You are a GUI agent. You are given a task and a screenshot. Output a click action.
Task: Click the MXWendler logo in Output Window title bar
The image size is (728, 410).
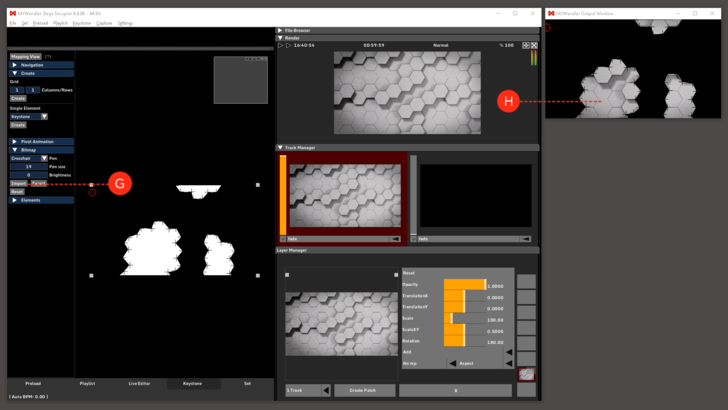tap(551, 13)
